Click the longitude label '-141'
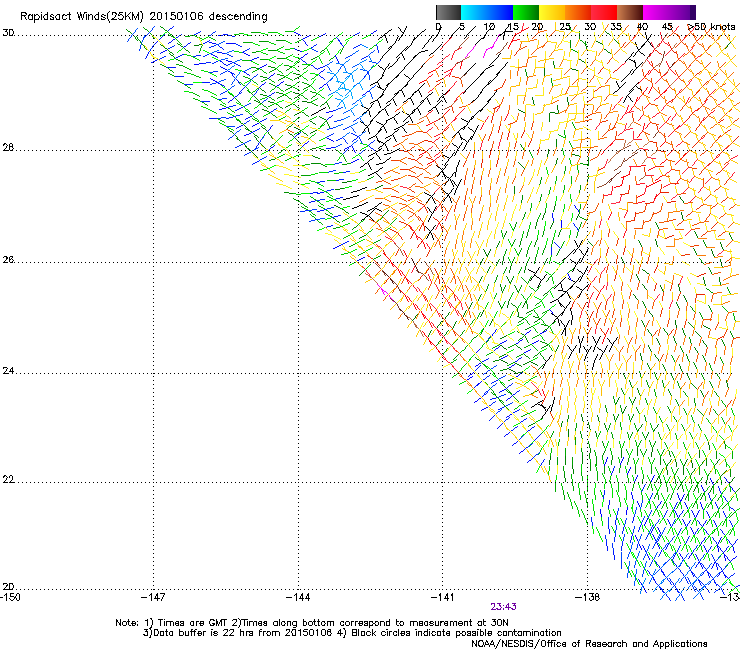The image size is (740, 650). pos(443,597)
